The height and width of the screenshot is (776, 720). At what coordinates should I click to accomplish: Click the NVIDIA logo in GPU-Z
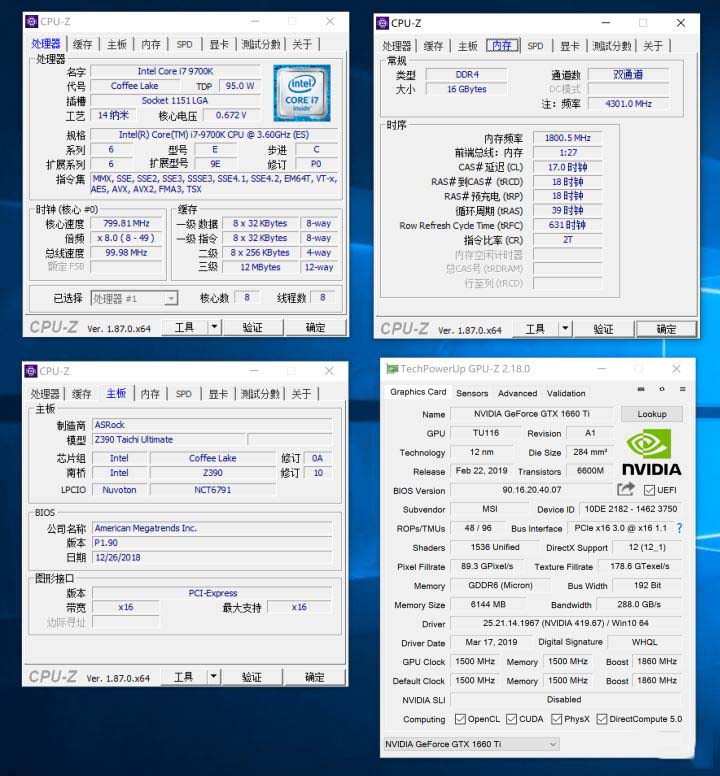651,452
